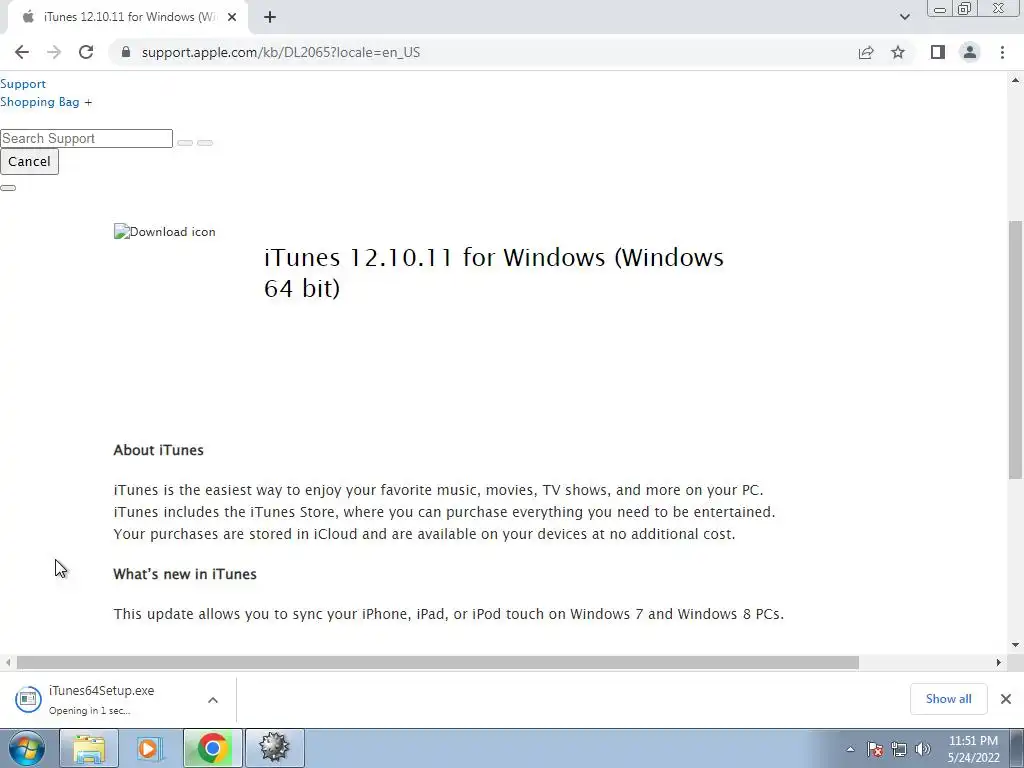
Task: Click Show all downloads
Action: click(948, 699)
